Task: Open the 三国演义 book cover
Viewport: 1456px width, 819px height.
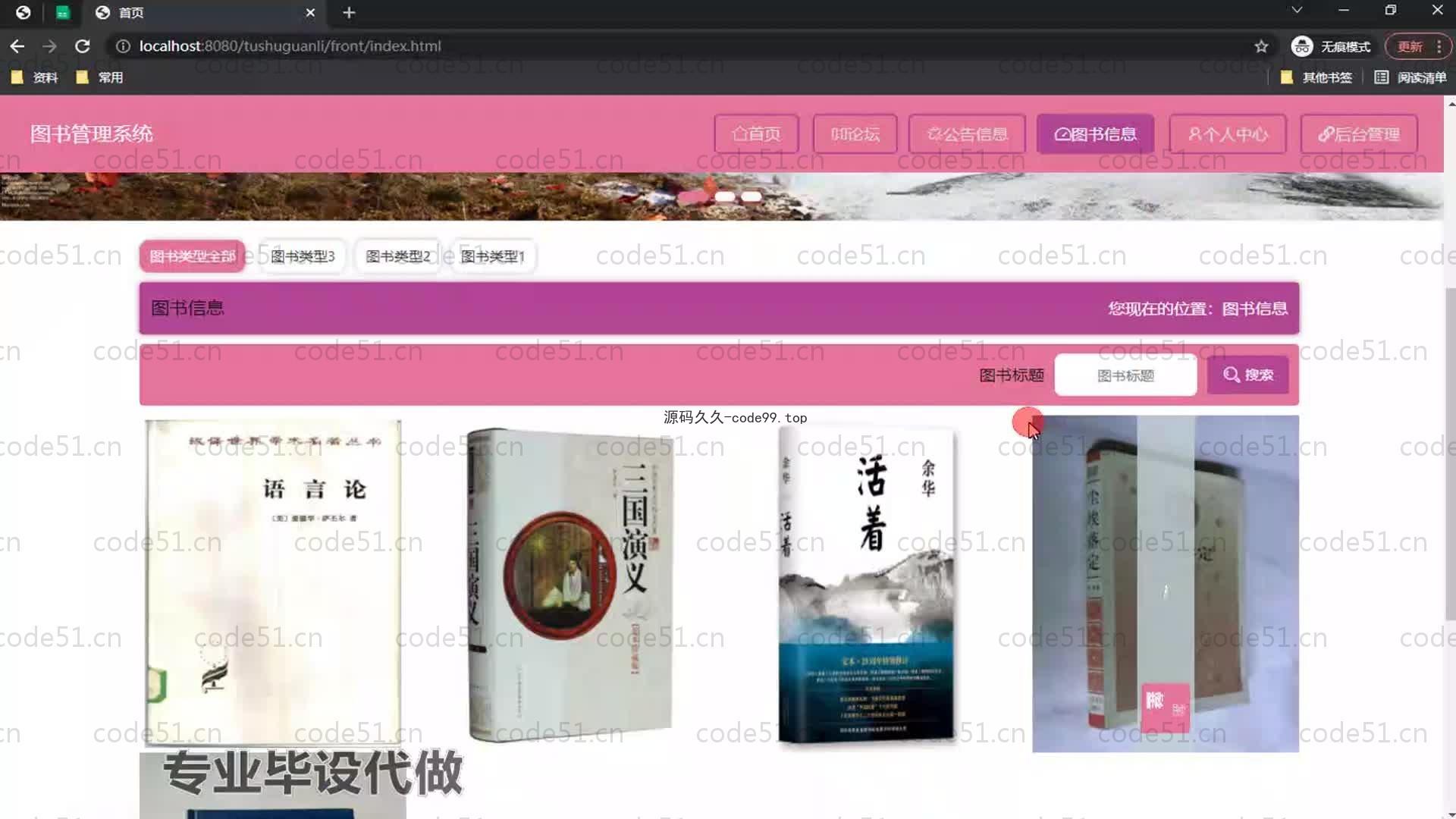Action: tap(570, 585)
